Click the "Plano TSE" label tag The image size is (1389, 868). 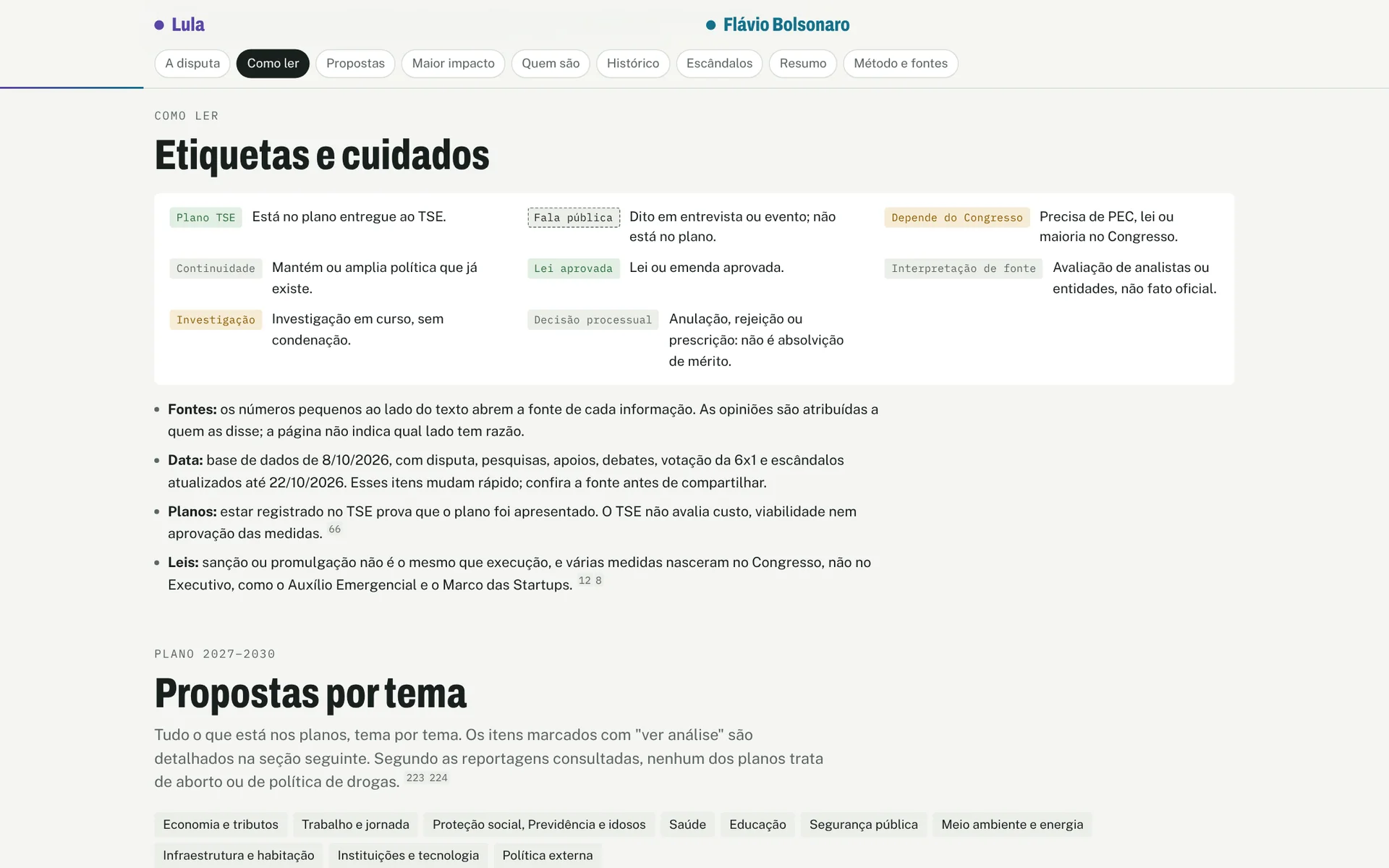[206, 218]
